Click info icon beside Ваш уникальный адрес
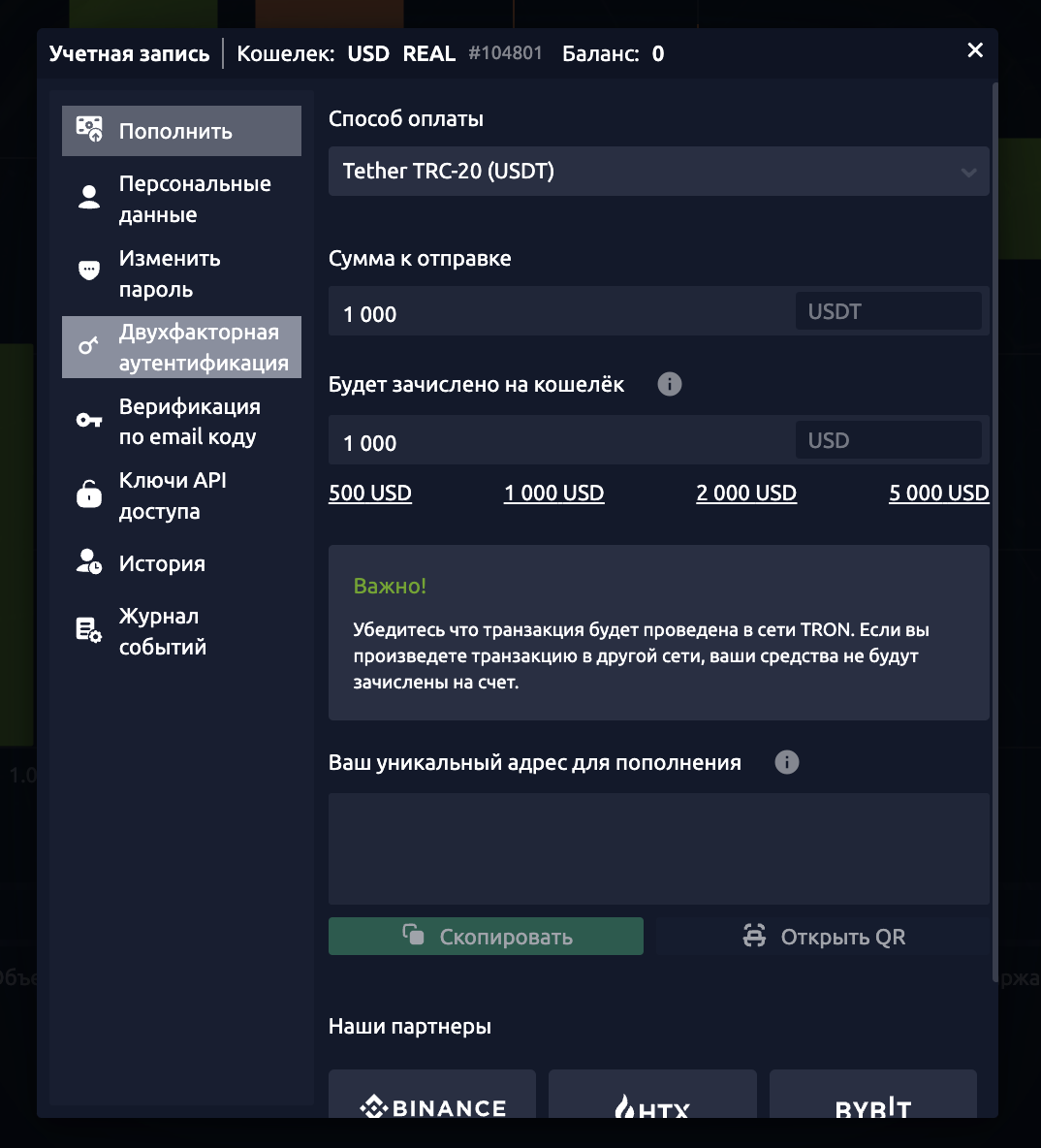Screen dimensions: 1041x1148 [x=787, y=762]
